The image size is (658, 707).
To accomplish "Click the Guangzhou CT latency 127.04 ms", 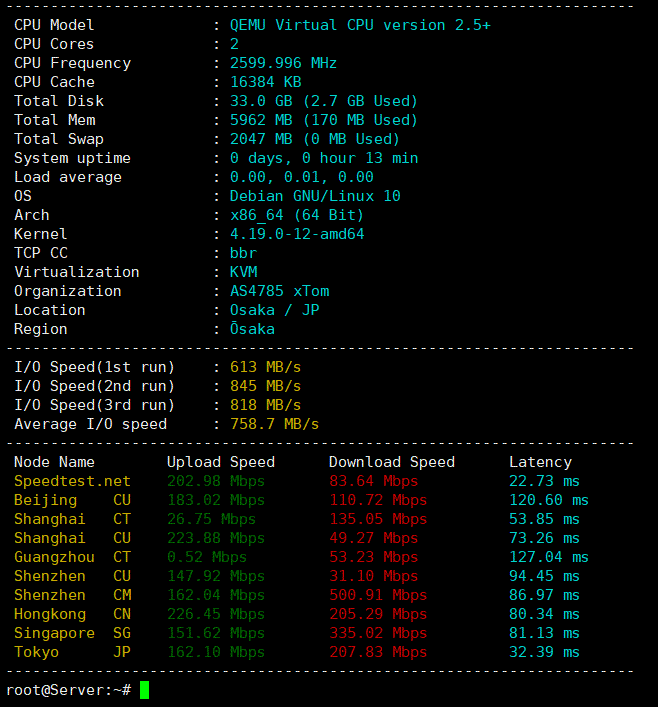I will (549, 557).
